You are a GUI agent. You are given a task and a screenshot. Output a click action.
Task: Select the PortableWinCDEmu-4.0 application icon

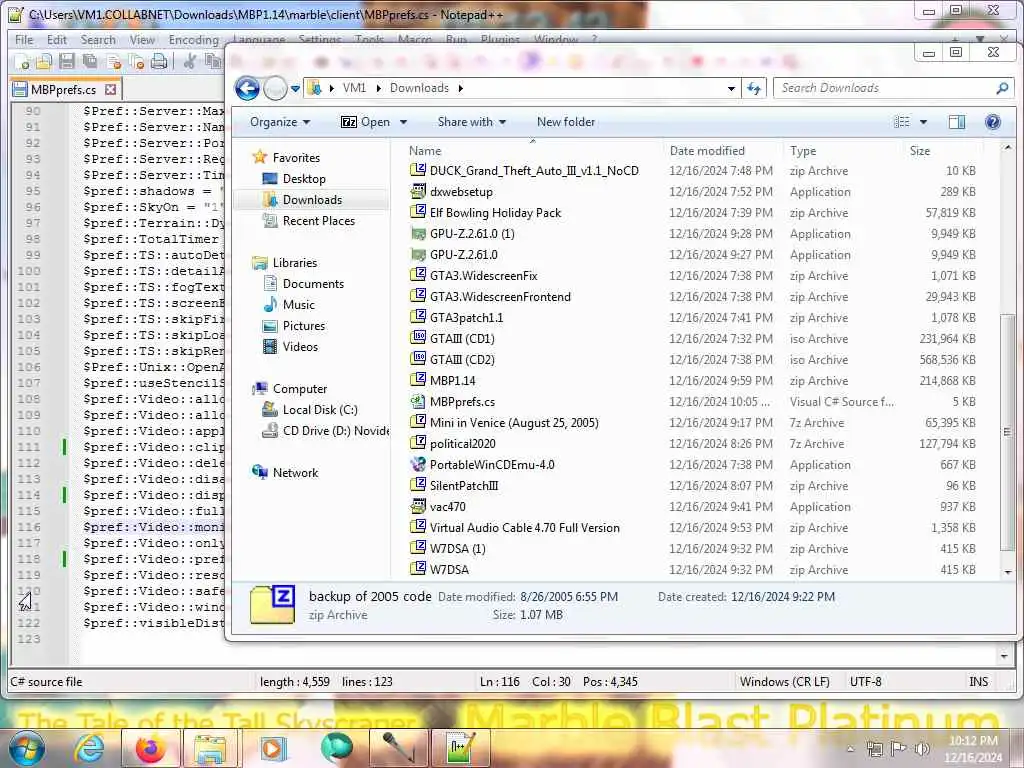tap(418, 464)
